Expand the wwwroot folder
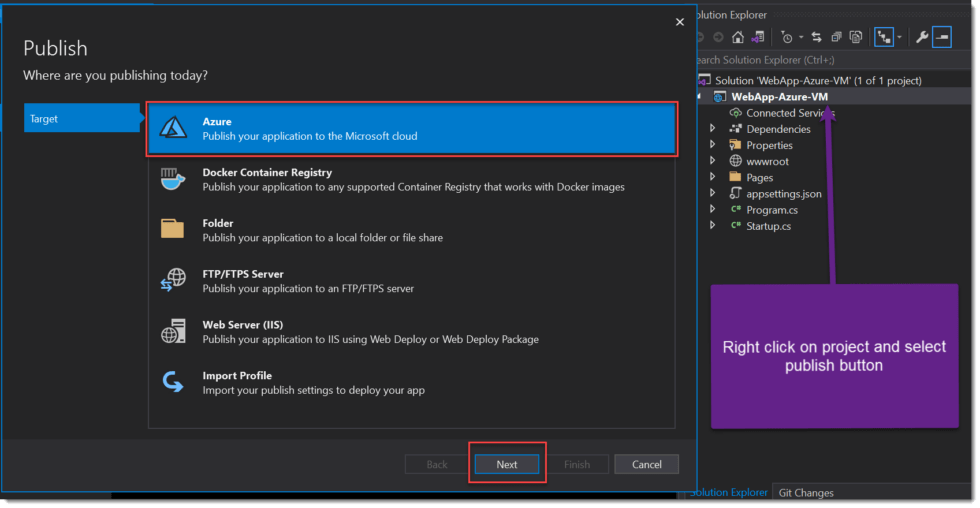Screen dimensions: 980x508 tap(712, 161)
